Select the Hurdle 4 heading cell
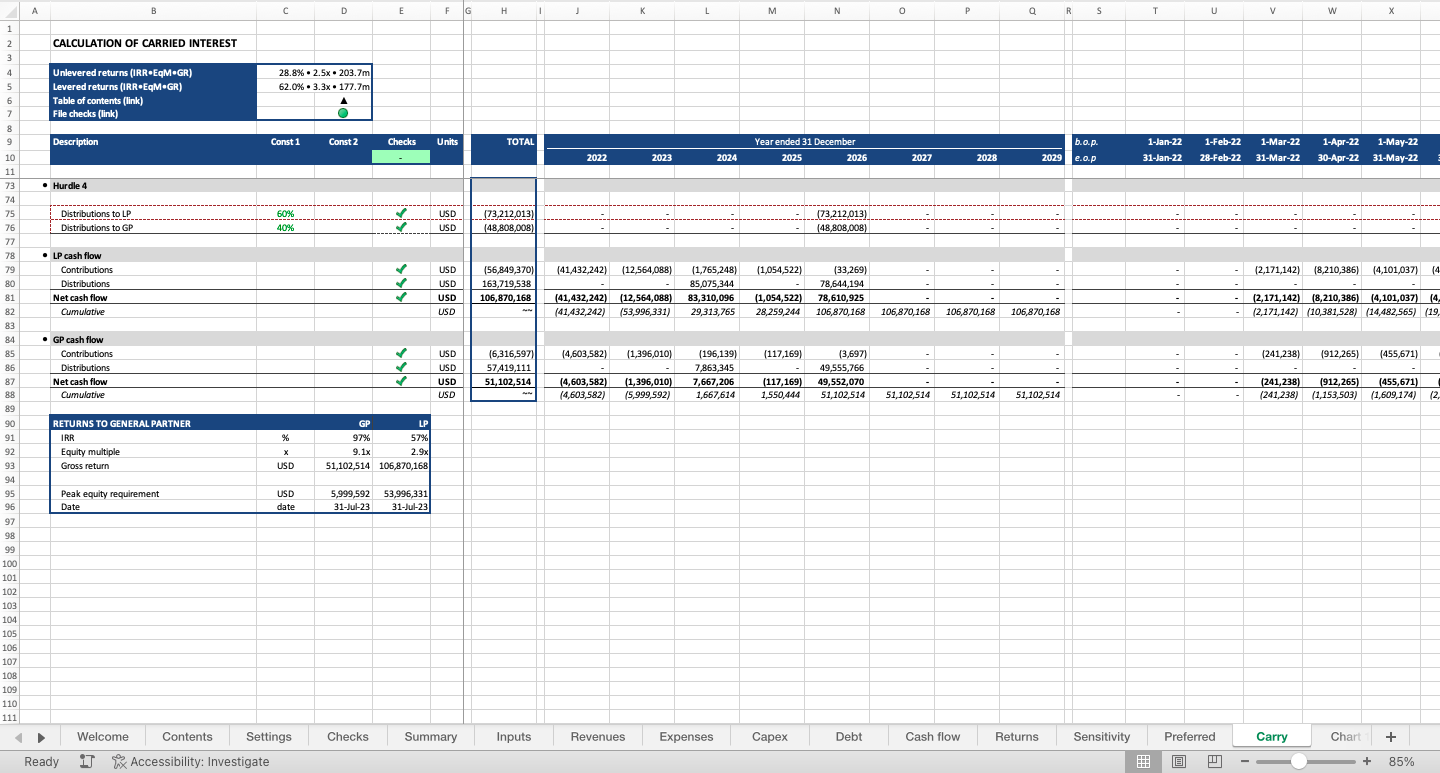 pyautogui.click(x=153, y=186)
